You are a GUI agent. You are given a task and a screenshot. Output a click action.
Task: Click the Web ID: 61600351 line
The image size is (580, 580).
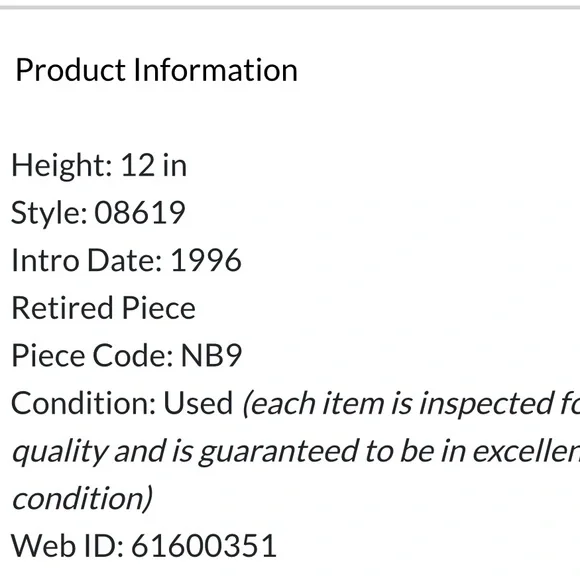point(144,546)
